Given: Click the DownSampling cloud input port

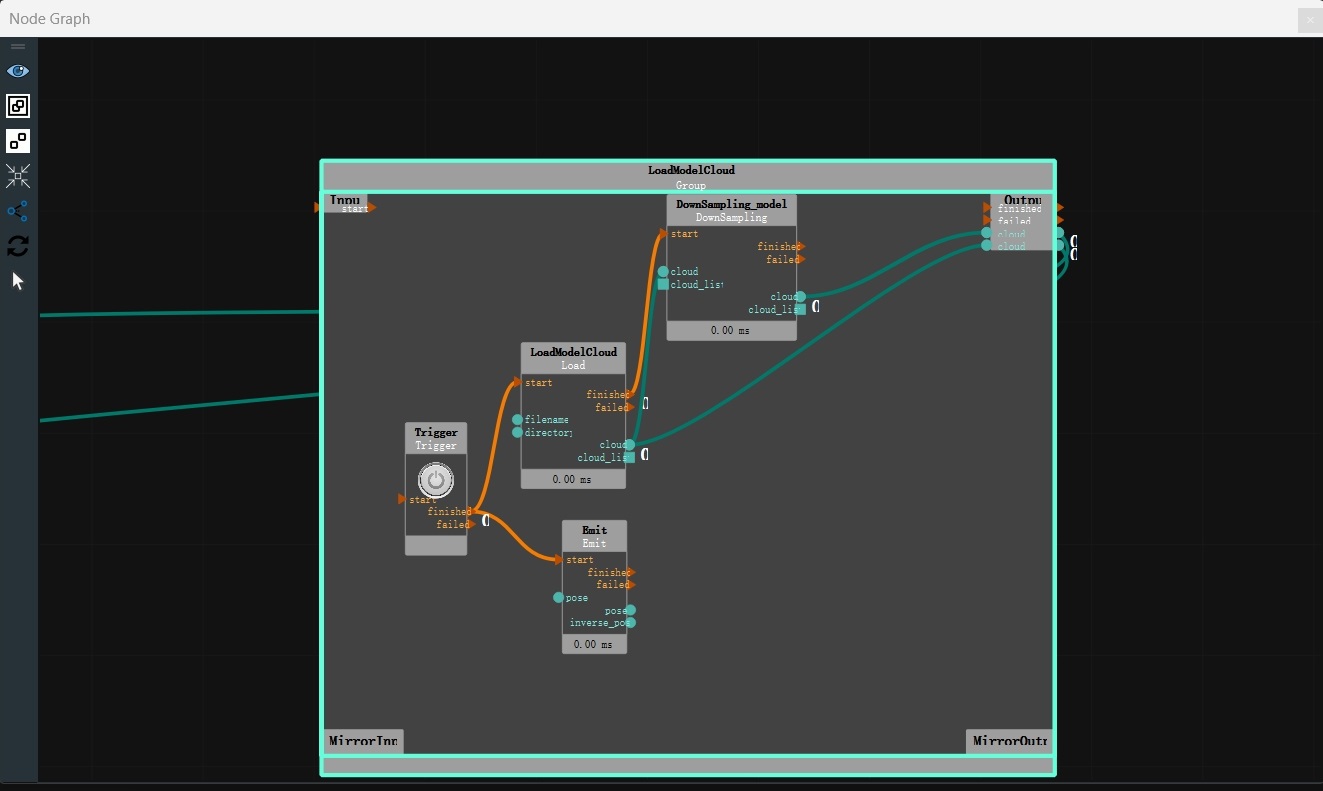Looking at the screenshot, I should coord(663,272).
